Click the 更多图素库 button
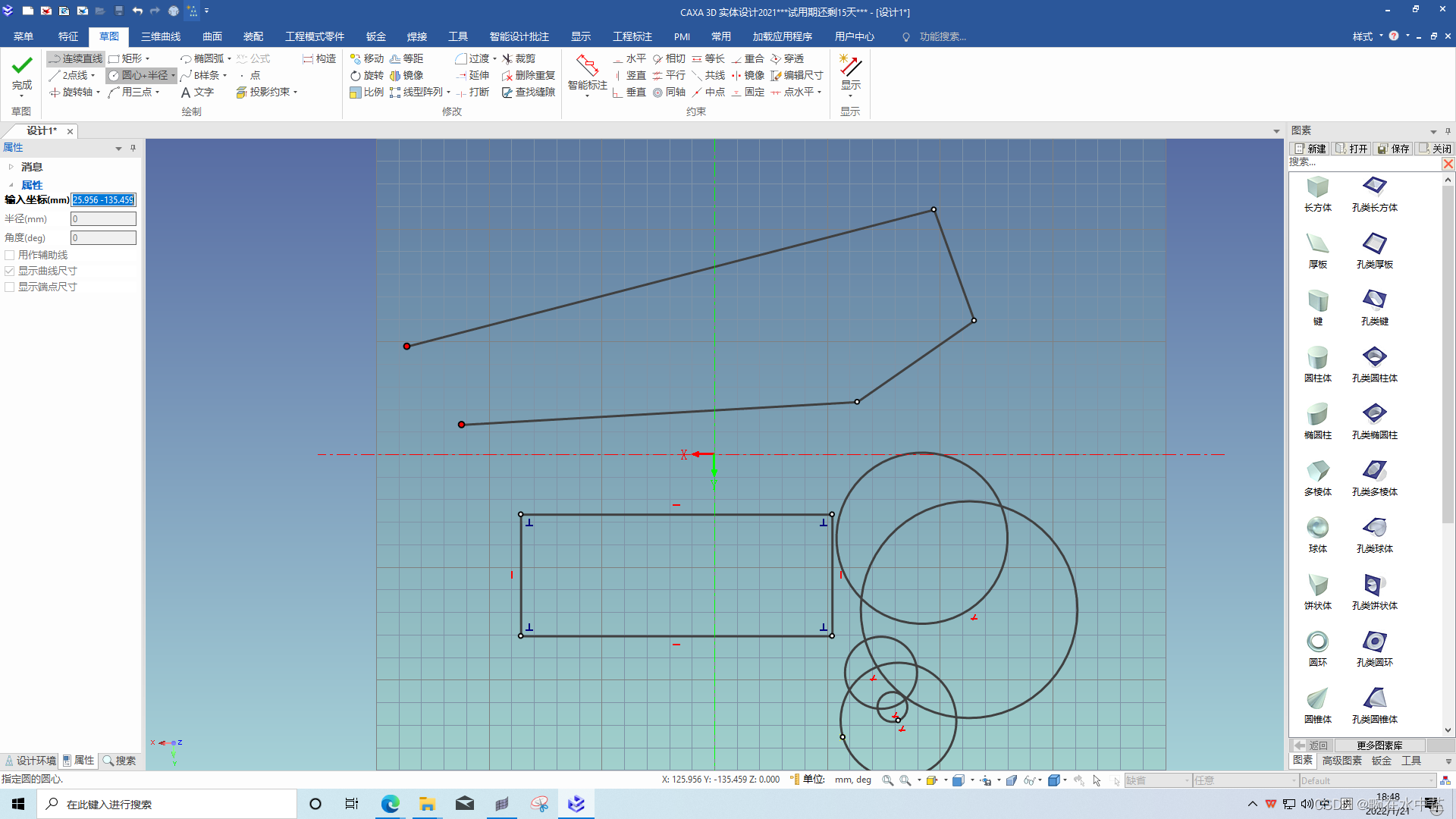 point(1379,745)
